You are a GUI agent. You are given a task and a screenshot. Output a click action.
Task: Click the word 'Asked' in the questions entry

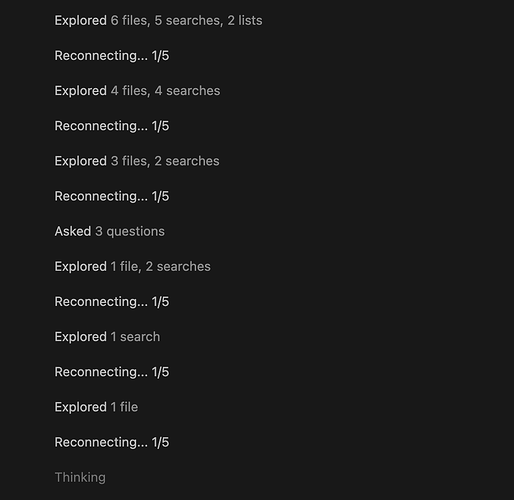73,231
